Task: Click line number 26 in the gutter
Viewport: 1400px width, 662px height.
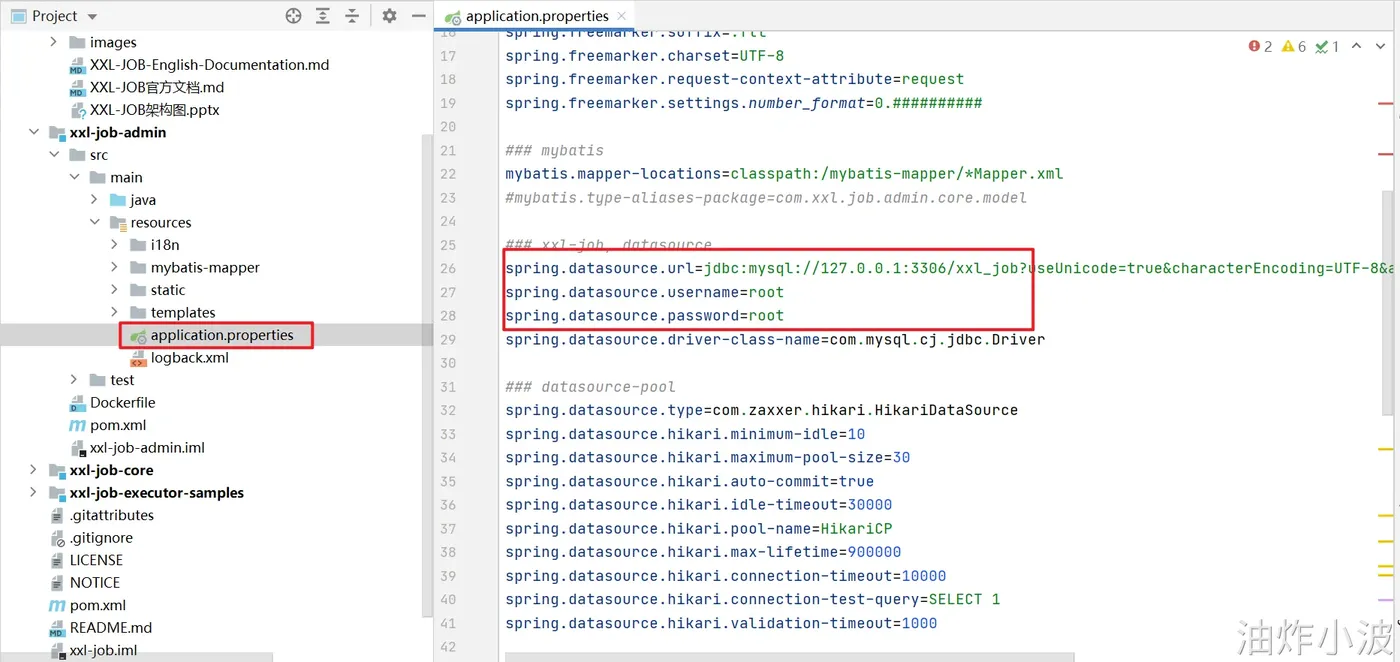Action: 448,268
